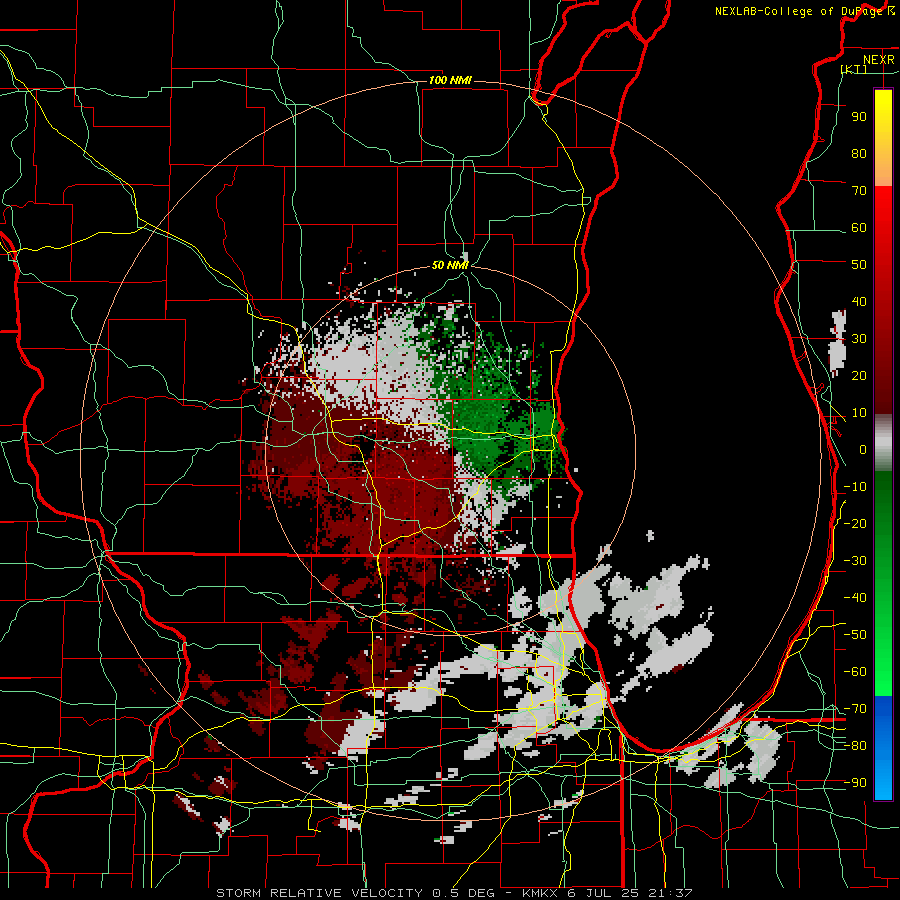Image resolution: width=900 pixels, height=900 pixels.
Task: Click the positive 70 scale value
Action: tap(859, 191)
